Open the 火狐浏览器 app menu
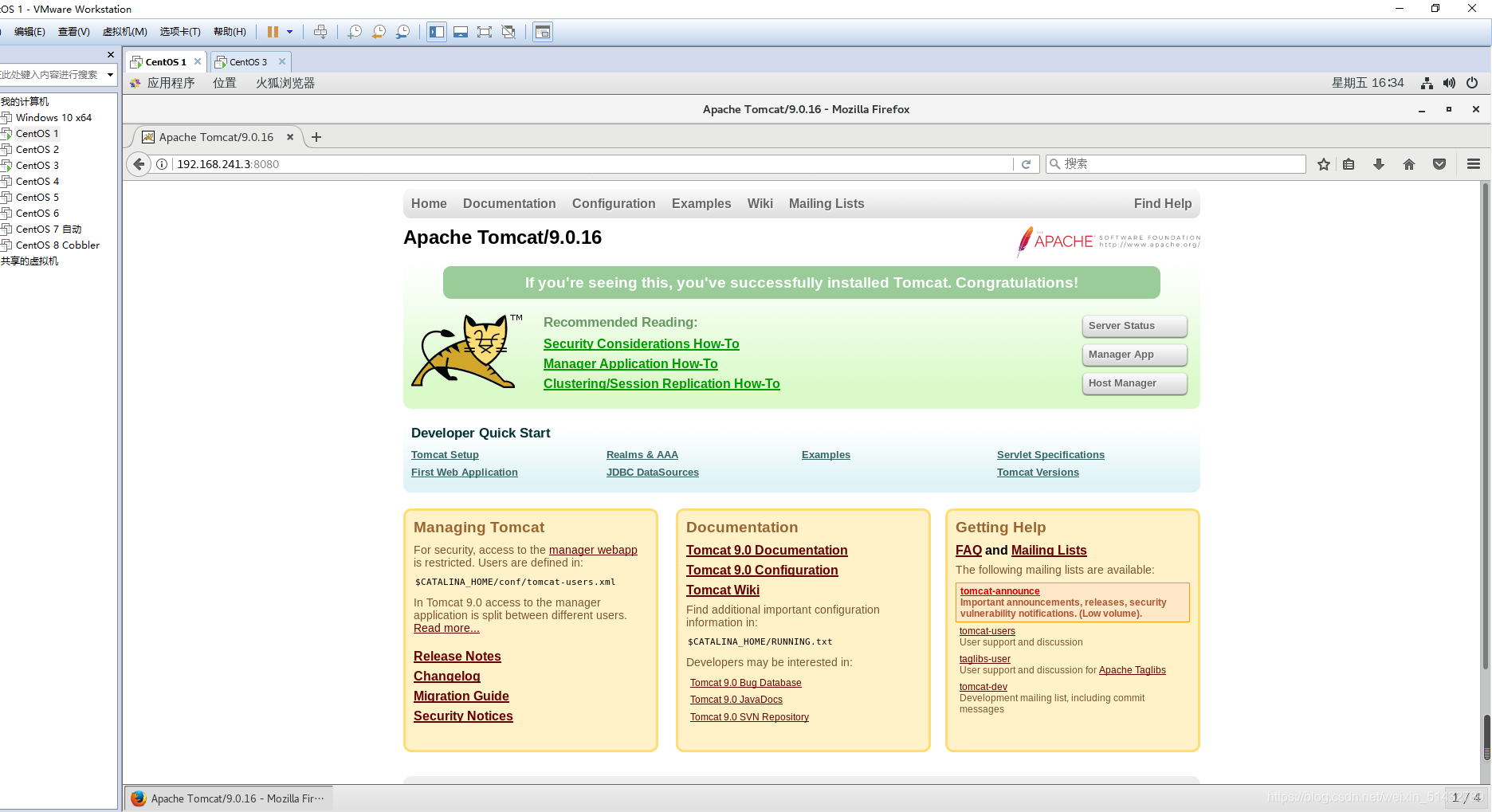The width and height of the screenshot is (1492, 812). click(x=285, y=83)
